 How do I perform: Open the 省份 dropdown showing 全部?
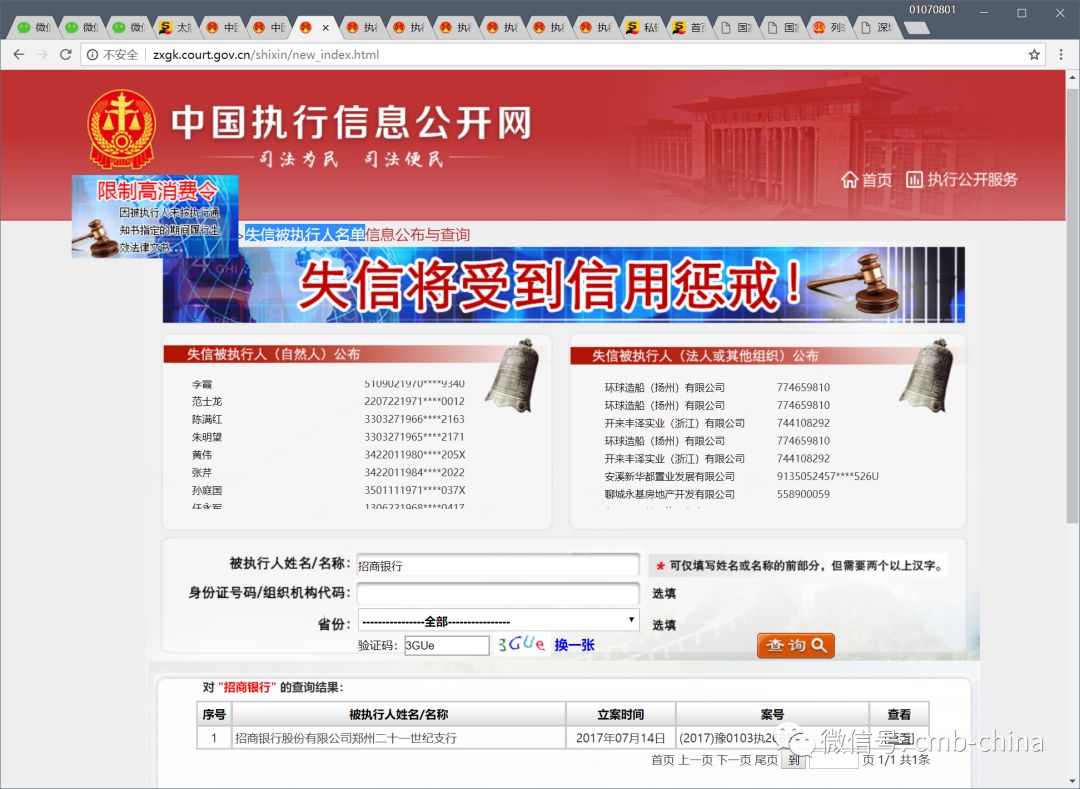click(x=498, y=621)
